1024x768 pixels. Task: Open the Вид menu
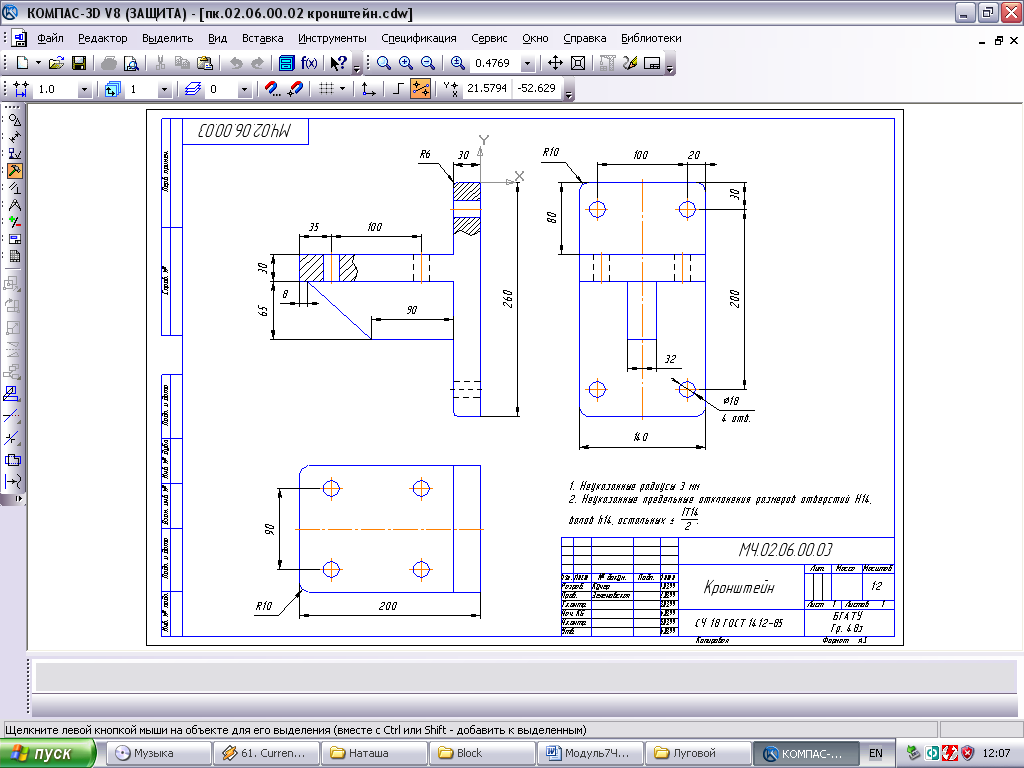click(217, 38)
